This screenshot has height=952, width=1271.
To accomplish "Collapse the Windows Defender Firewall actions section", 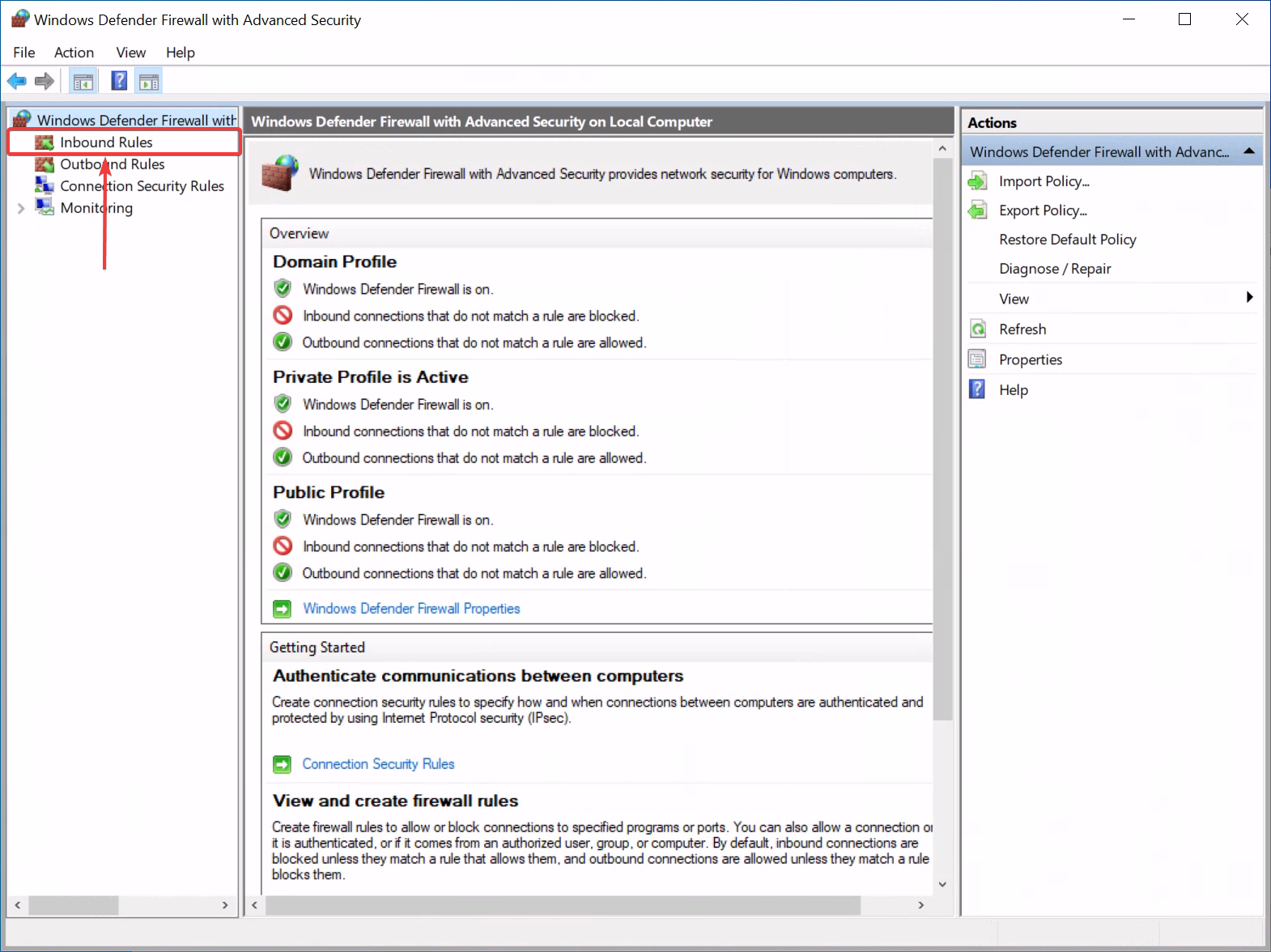I will coord(1249,151).
